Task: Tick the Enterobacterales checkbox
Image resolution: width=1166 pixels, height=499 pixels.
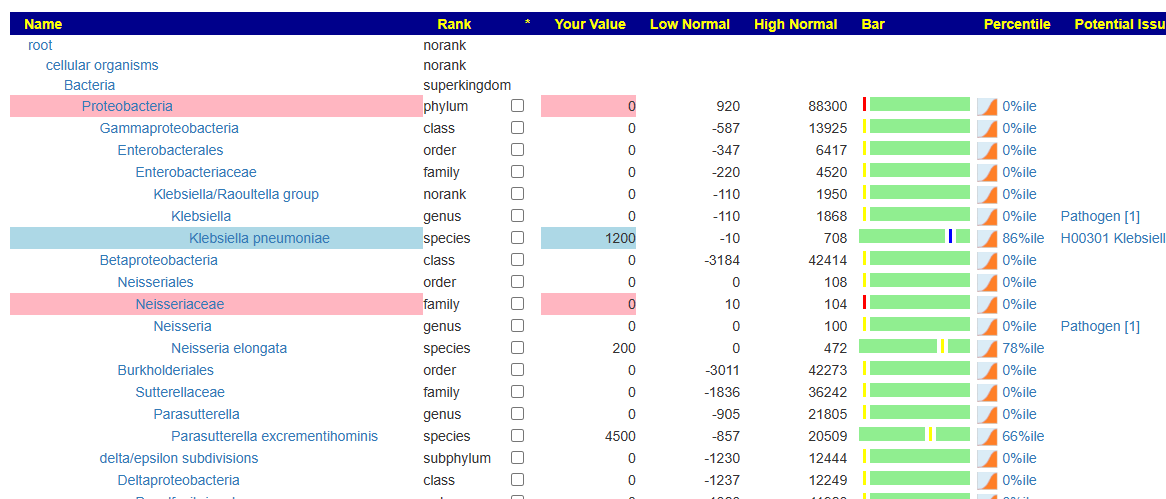Action: pos(518,149)
